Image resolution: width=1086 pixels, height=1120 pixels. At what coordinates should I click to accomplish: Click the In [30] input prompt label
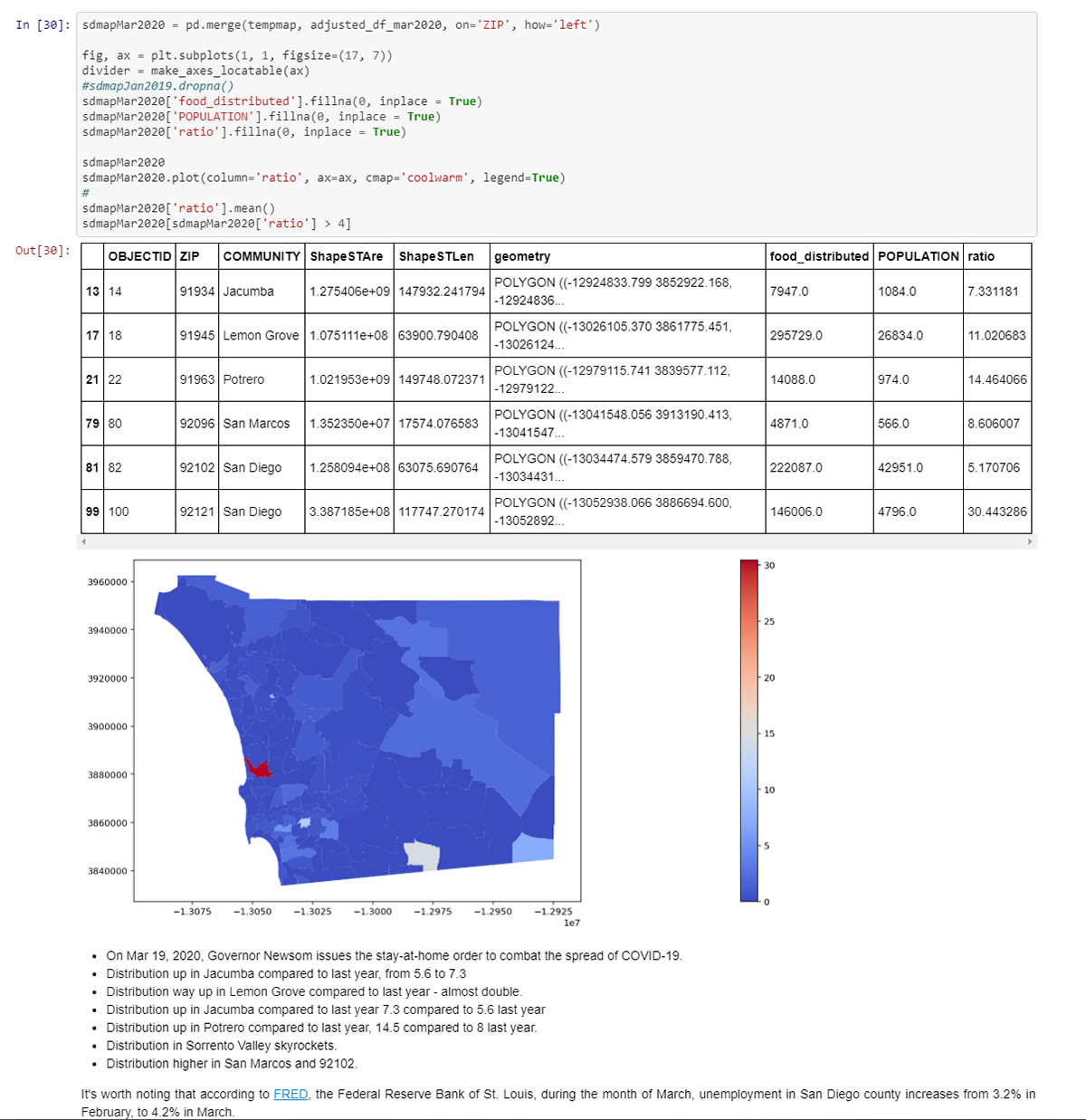pyautogui.click(x=43, y=24)
